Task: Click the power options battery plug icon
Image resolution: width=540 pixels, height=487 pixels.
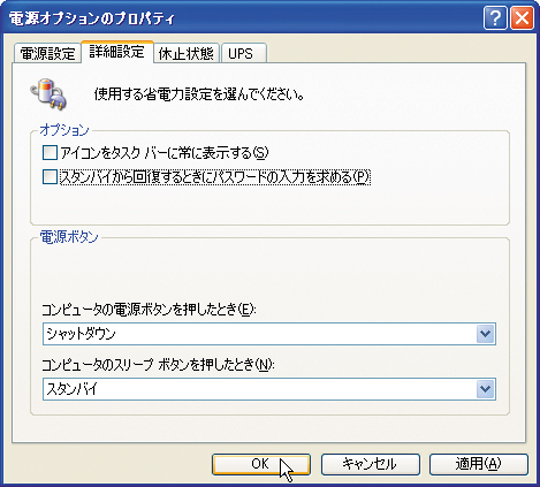Action: (x=49, y=94)
